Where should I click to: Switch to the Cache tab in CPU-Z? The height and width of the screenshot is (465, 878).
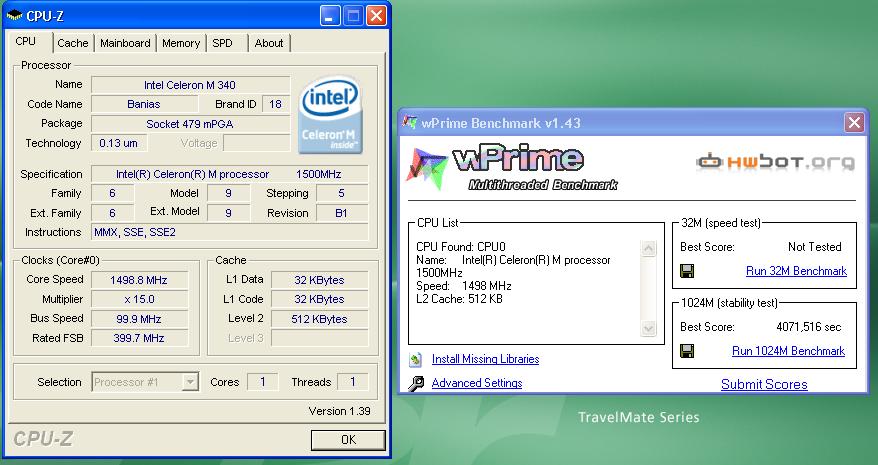[x=73, y=43]
